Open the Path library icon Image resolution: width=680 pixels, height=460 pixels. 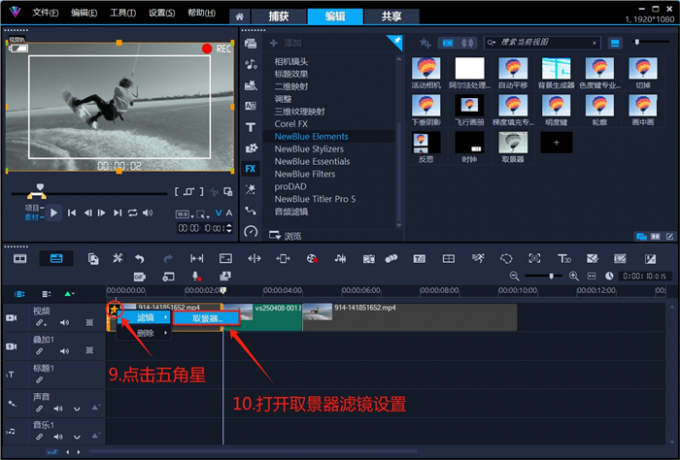[251, 211]
